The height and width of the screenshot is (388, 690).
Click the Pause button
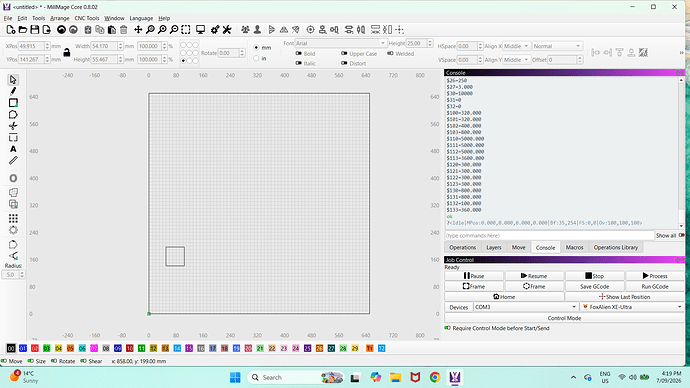[x=474, y=276]
